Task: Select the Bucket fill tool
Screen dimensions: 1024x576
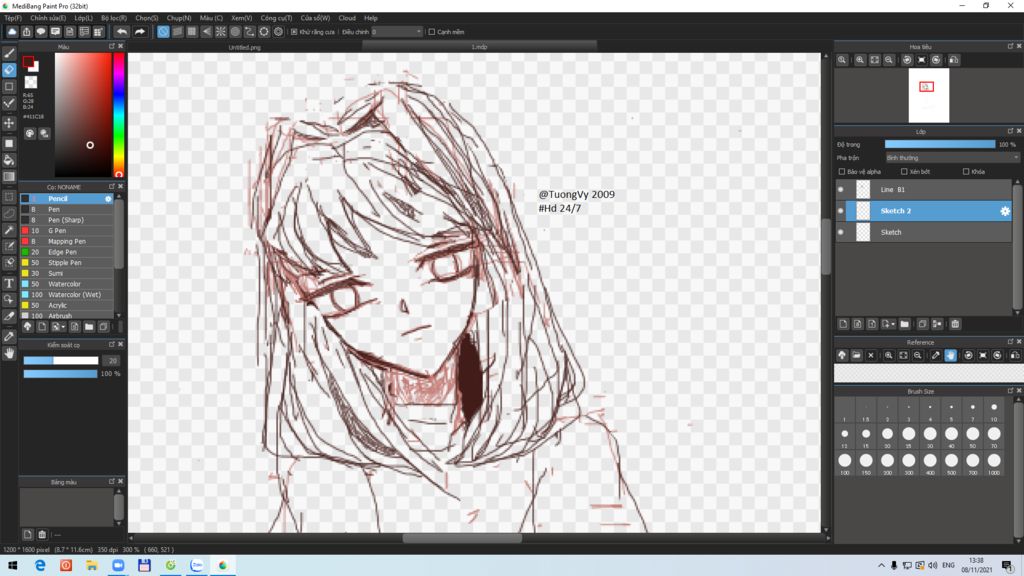Action: pyautogui.click(x=9, y=160)
